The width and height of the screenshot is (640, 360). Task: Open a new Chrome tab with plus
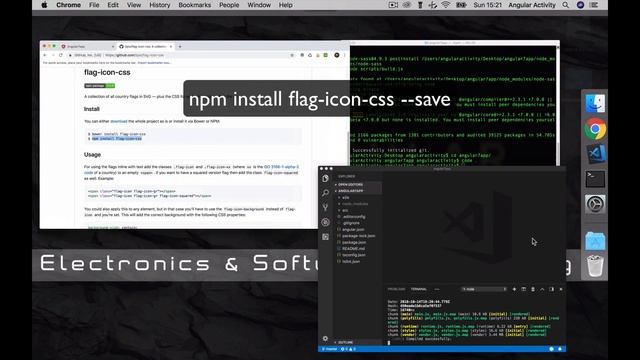pos(180,47)
